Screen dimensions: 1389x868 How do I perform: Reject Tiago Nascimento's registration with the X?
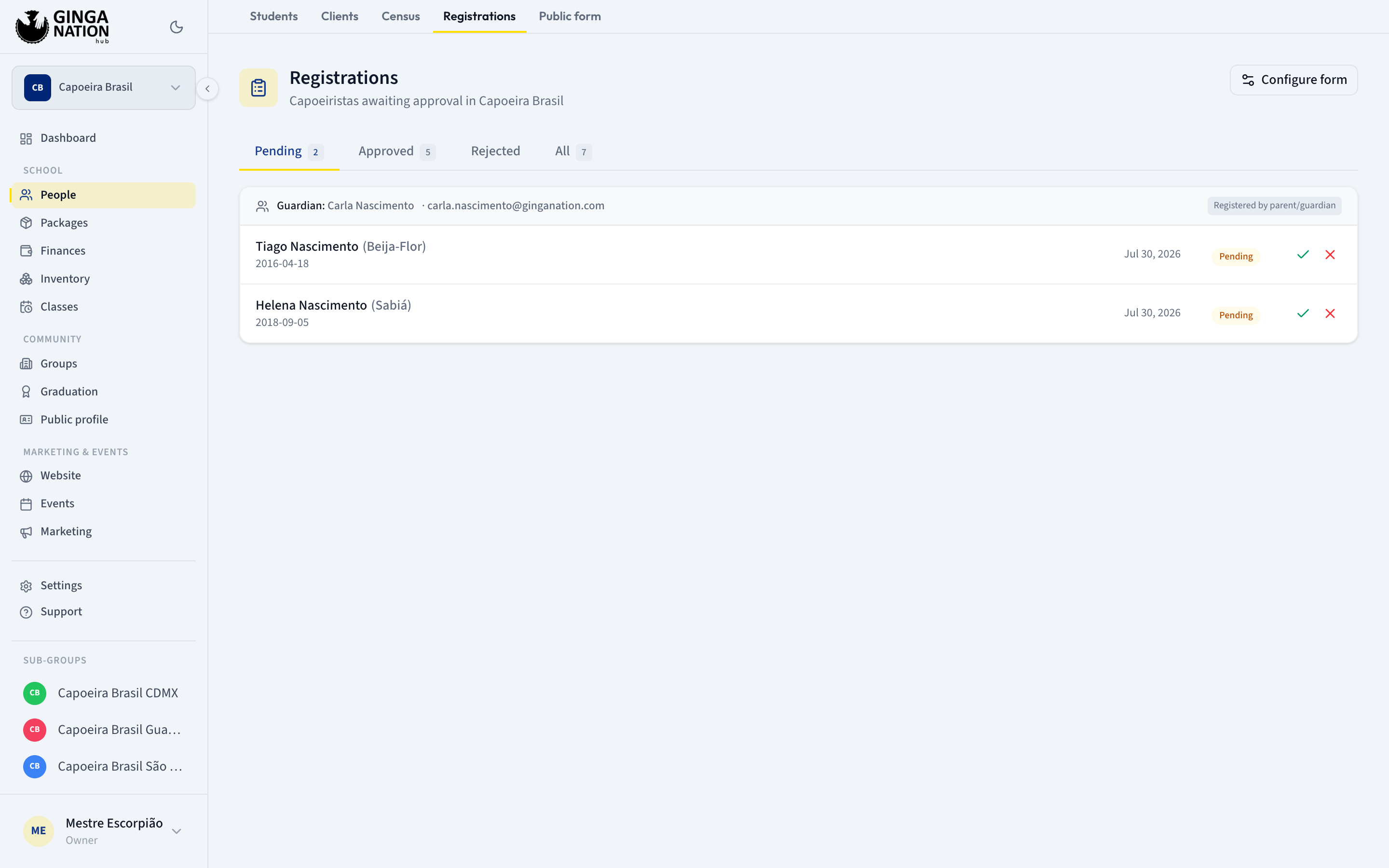[1330, 254]
